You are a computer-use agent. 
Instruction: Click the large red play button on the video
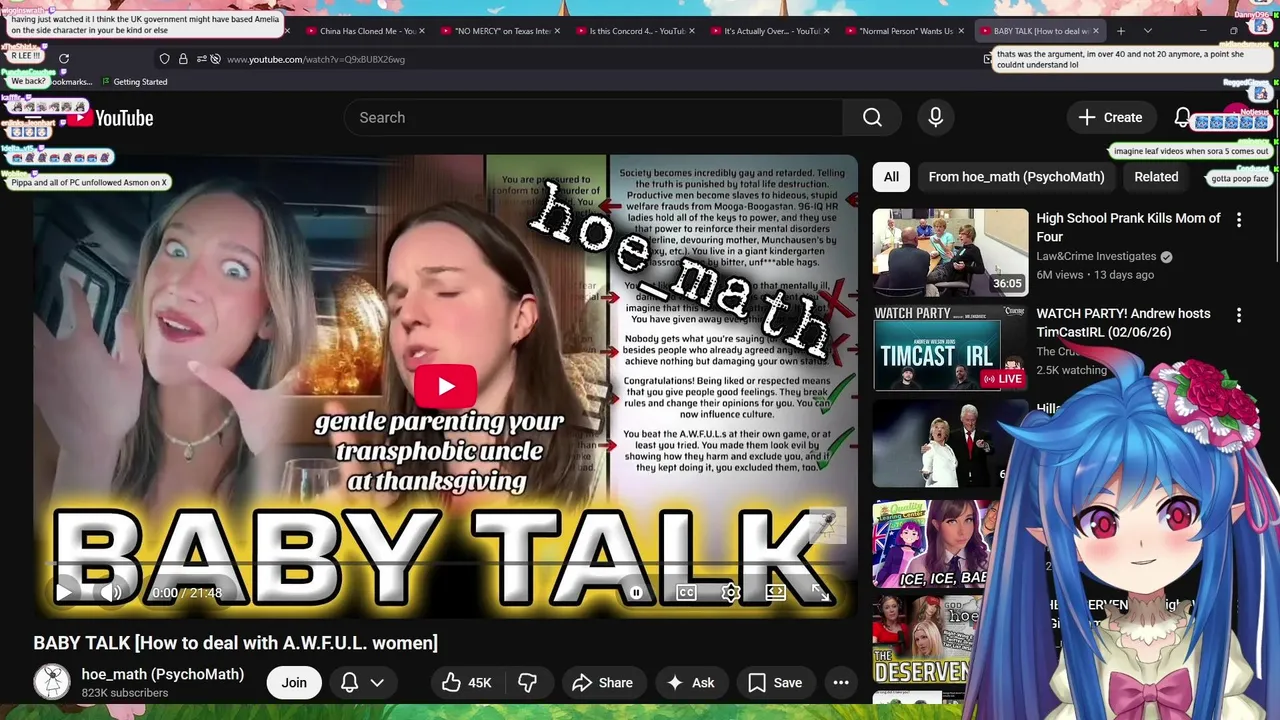pos(446,387)
